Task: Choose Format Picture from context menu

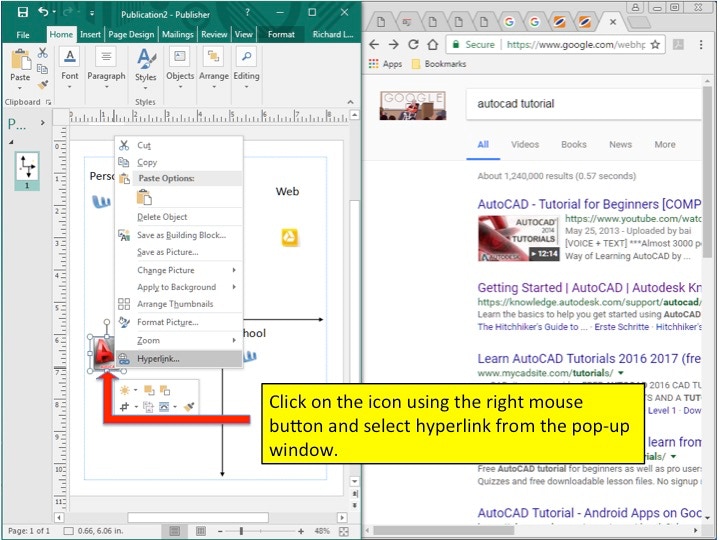Action: coord(179,322)
